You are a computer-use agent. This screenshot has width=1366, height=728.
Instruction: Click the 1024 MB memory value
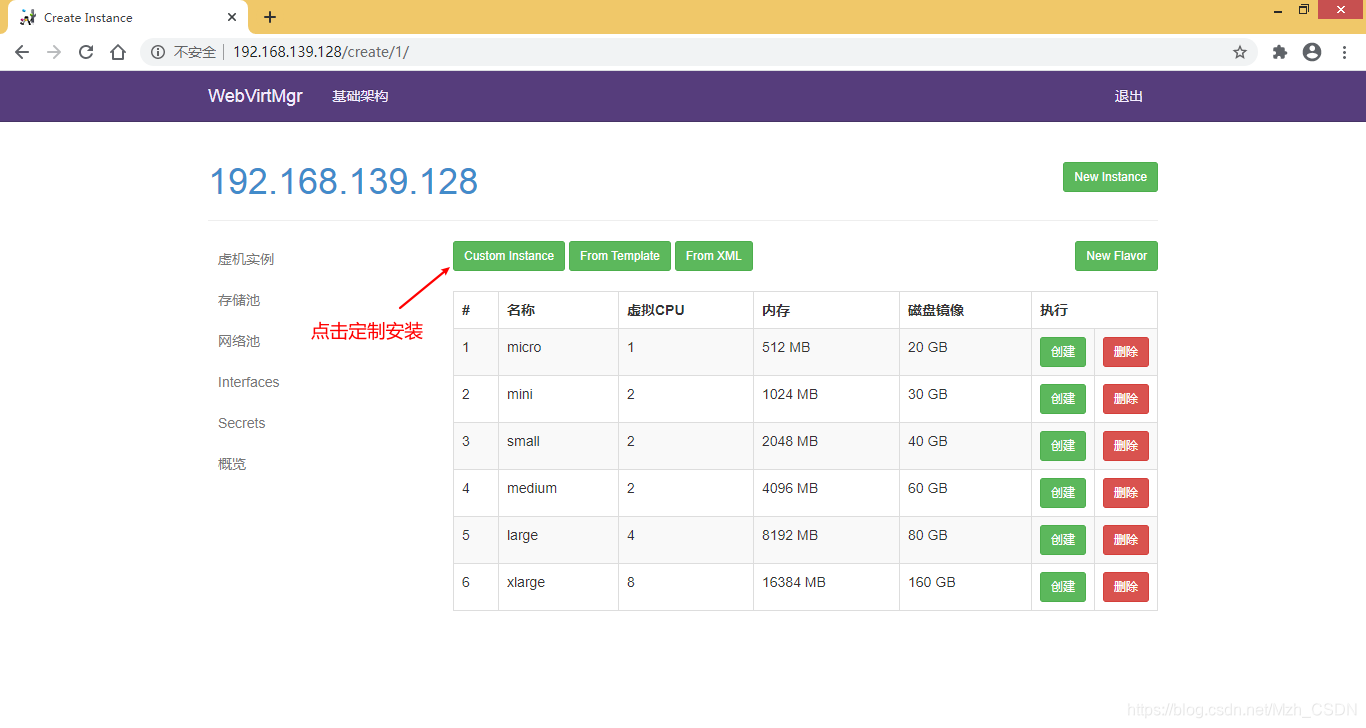790,394
